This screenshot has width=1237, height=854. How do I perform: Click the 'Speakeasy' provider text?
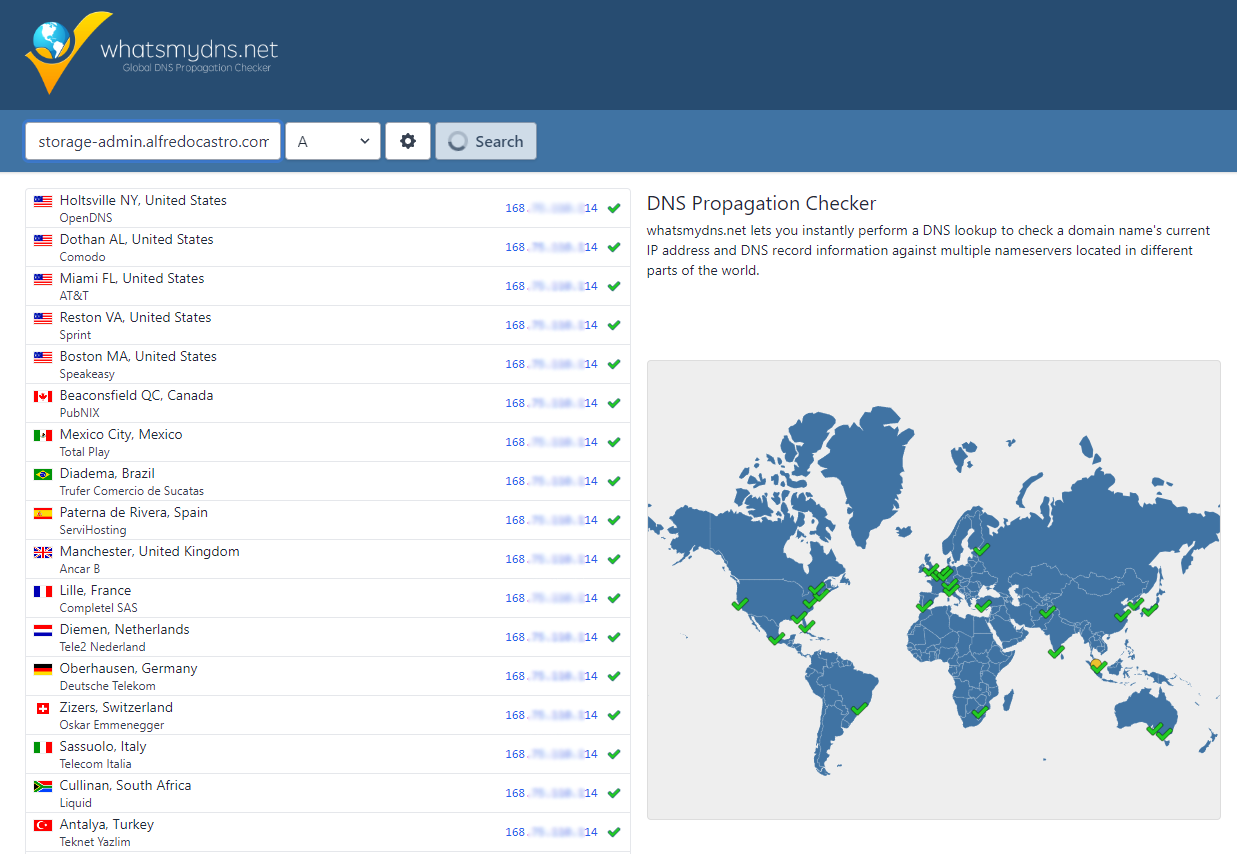click(87, 374)
